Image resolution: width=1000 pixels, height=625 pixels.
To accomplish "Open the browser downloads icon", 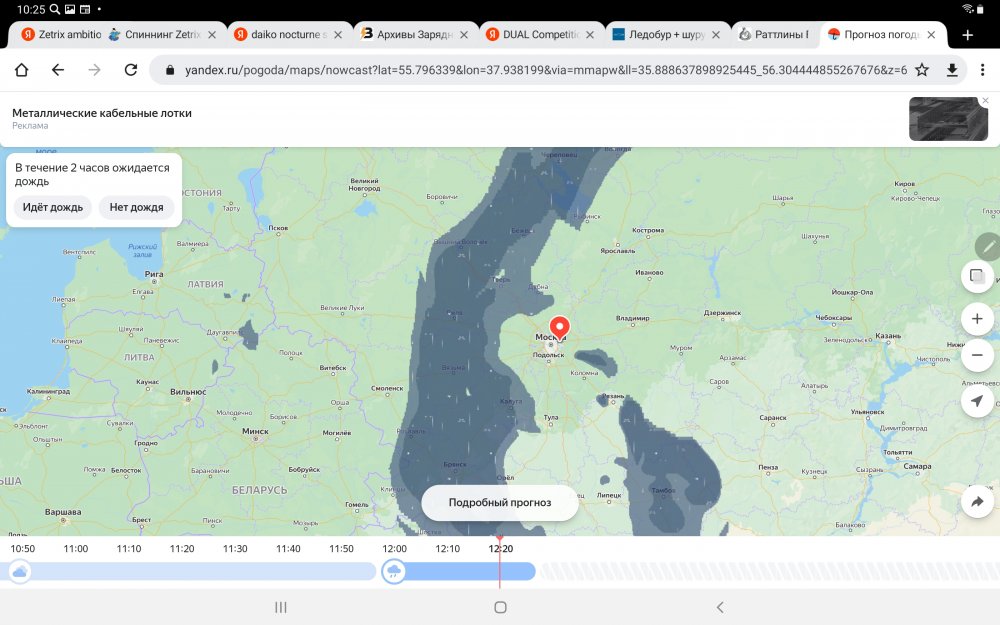I will (x=952, y=70).
